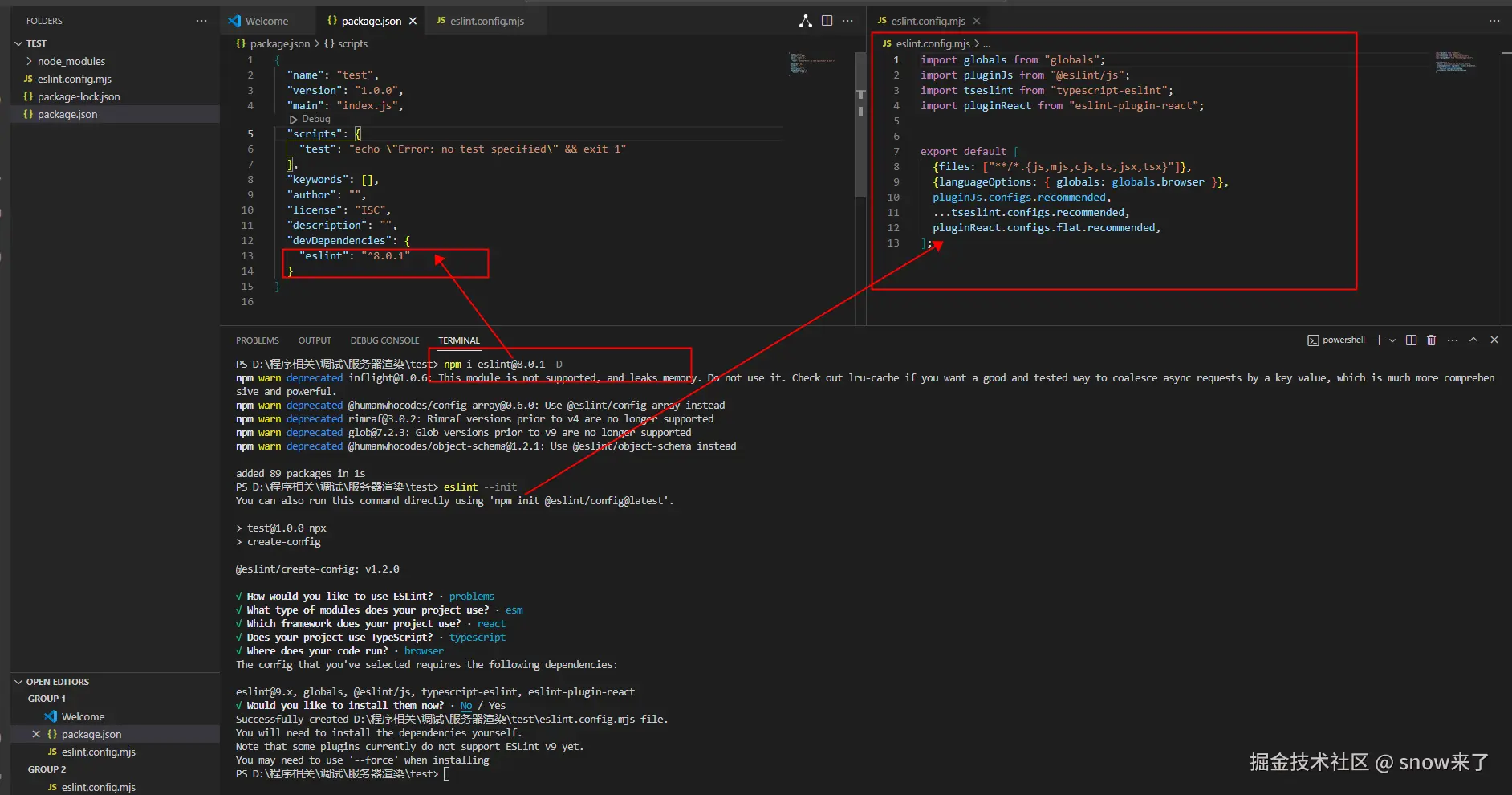Close eslint.config.mjs tab in right editor group
Screen dimensions: 1512x795
(977, 21)
